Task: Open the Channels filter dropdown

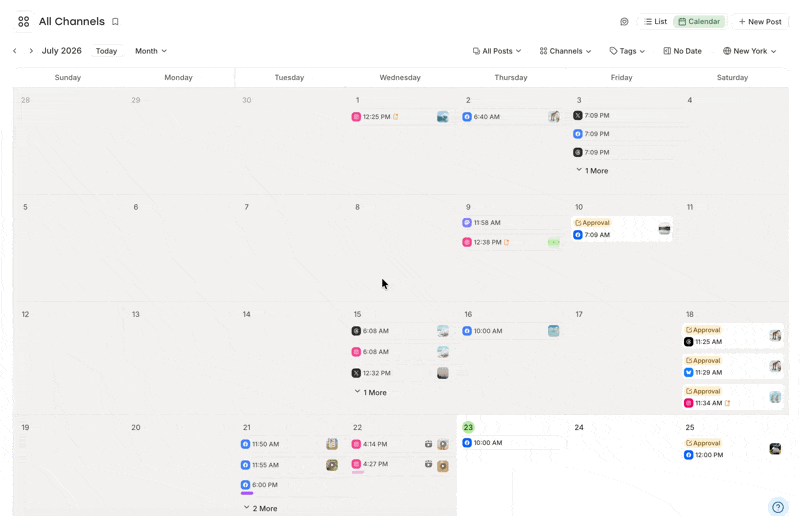Action: 565,51
